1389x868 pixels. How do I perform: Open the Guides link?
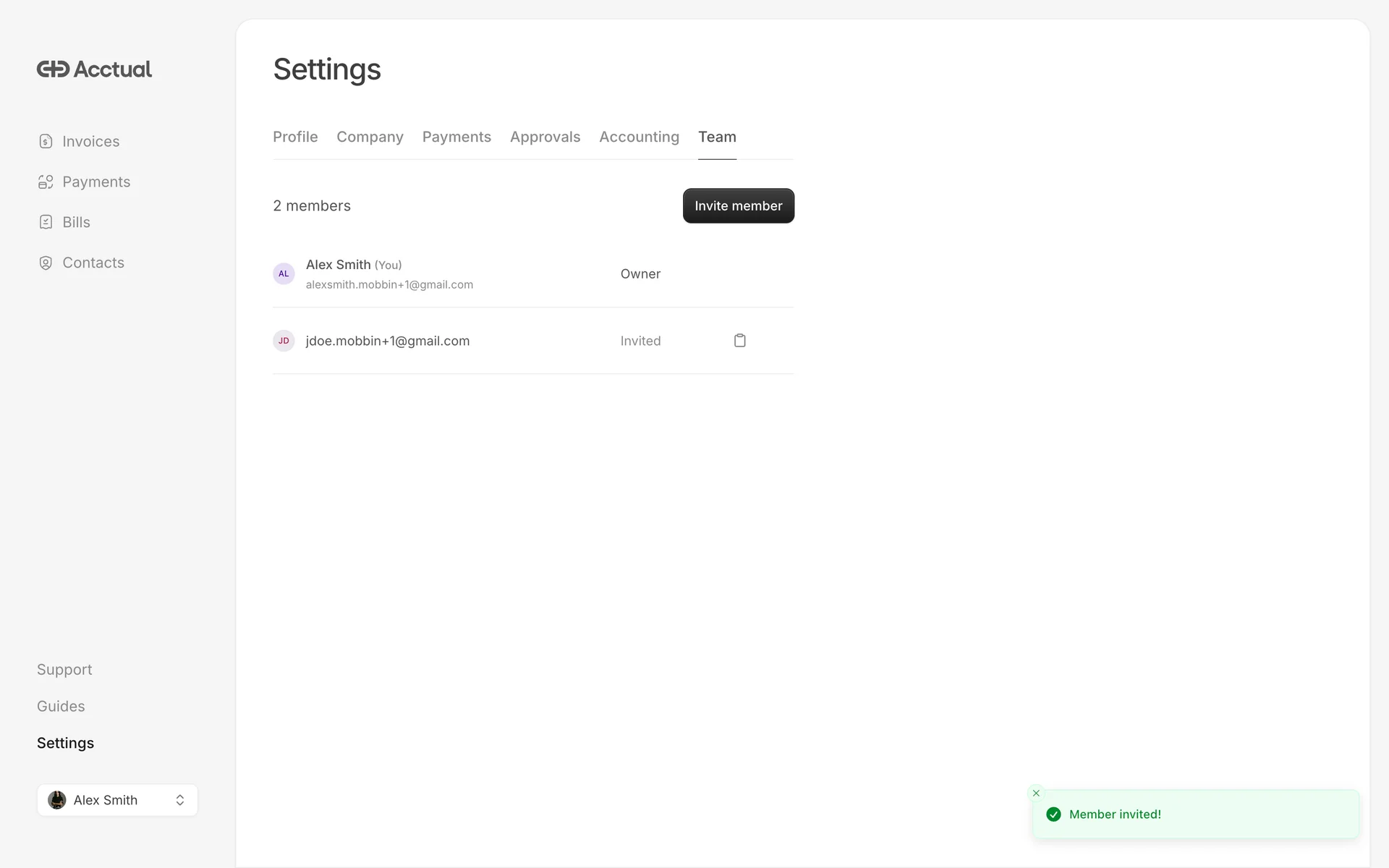tap(61, 707)
